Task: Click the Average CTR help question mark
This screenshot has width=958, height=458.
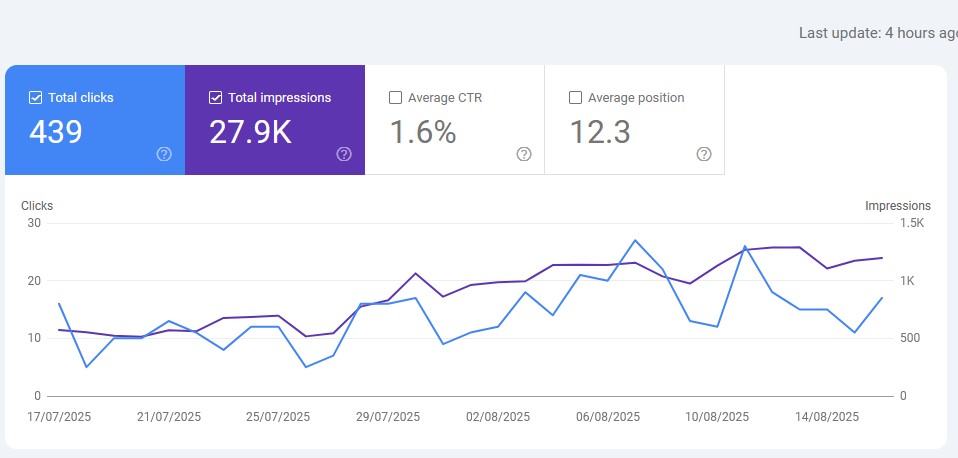Action: tap(524, 154)
